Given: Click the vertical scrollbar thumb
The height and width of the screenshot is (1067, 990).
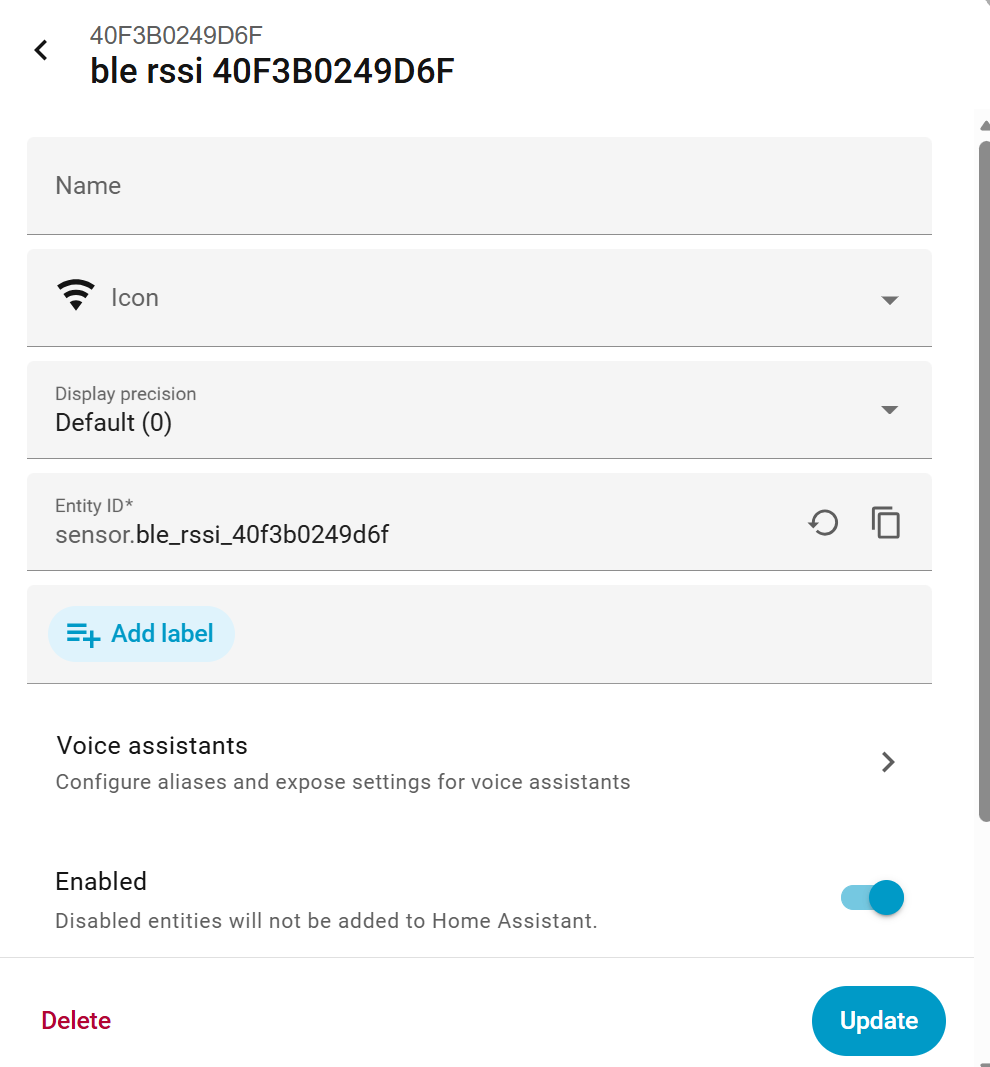Looking at the screenshot, I should 983,480.
